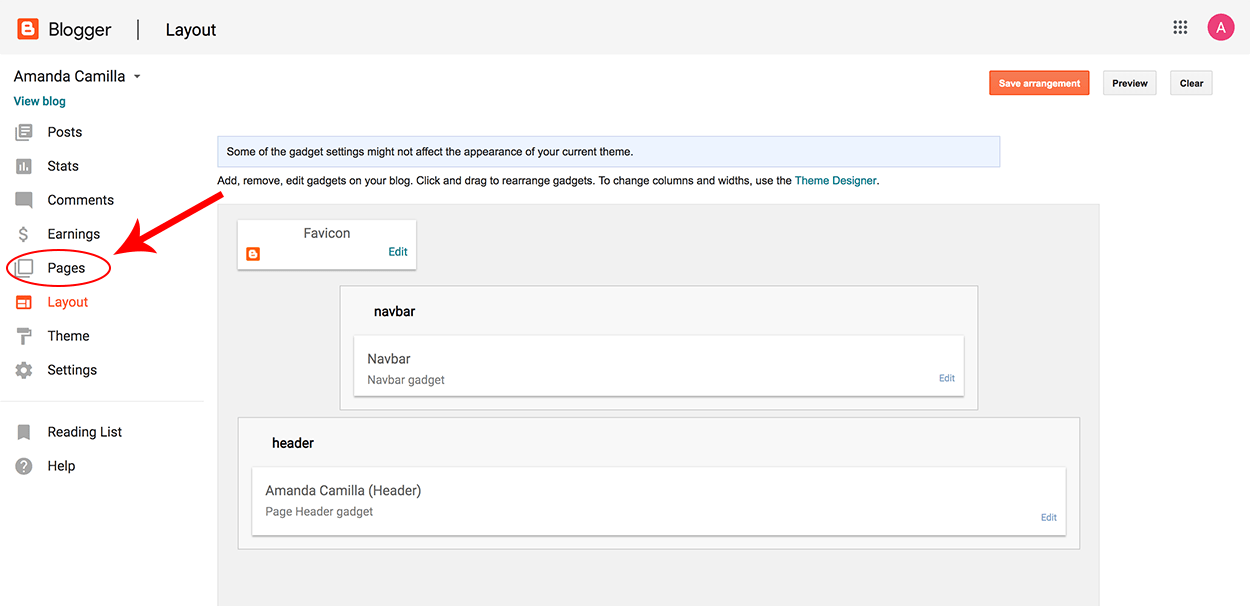Click the Settings gear icon
Screen dimensions: 1250x606
click(24, 369)
